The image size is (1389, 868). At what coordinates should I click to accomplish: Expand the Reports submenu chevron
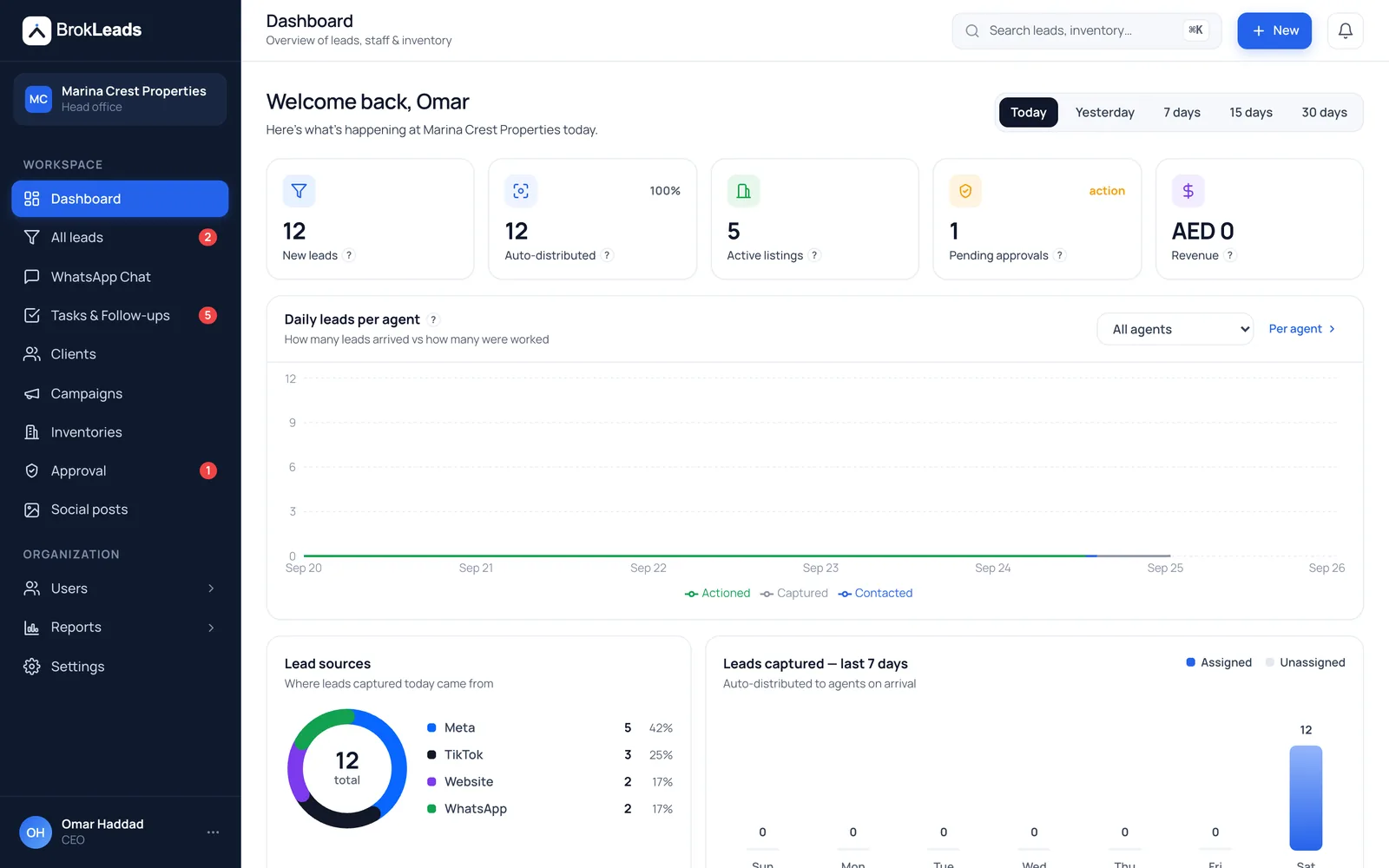pos(211,628)
